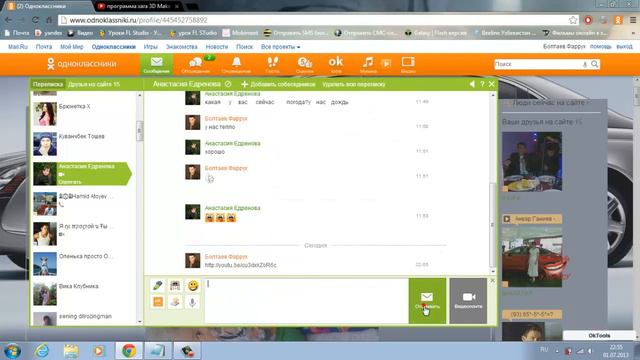
Task: Click Ответить under Анастасия Едренова
Action: [70, 182]
